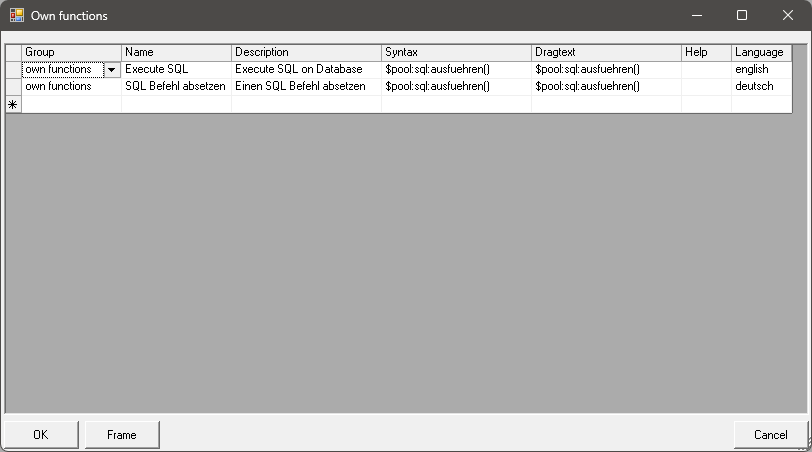The image size is (812, 452).
Task: Select the new row asterisk row header
Action: click(13, 104)
